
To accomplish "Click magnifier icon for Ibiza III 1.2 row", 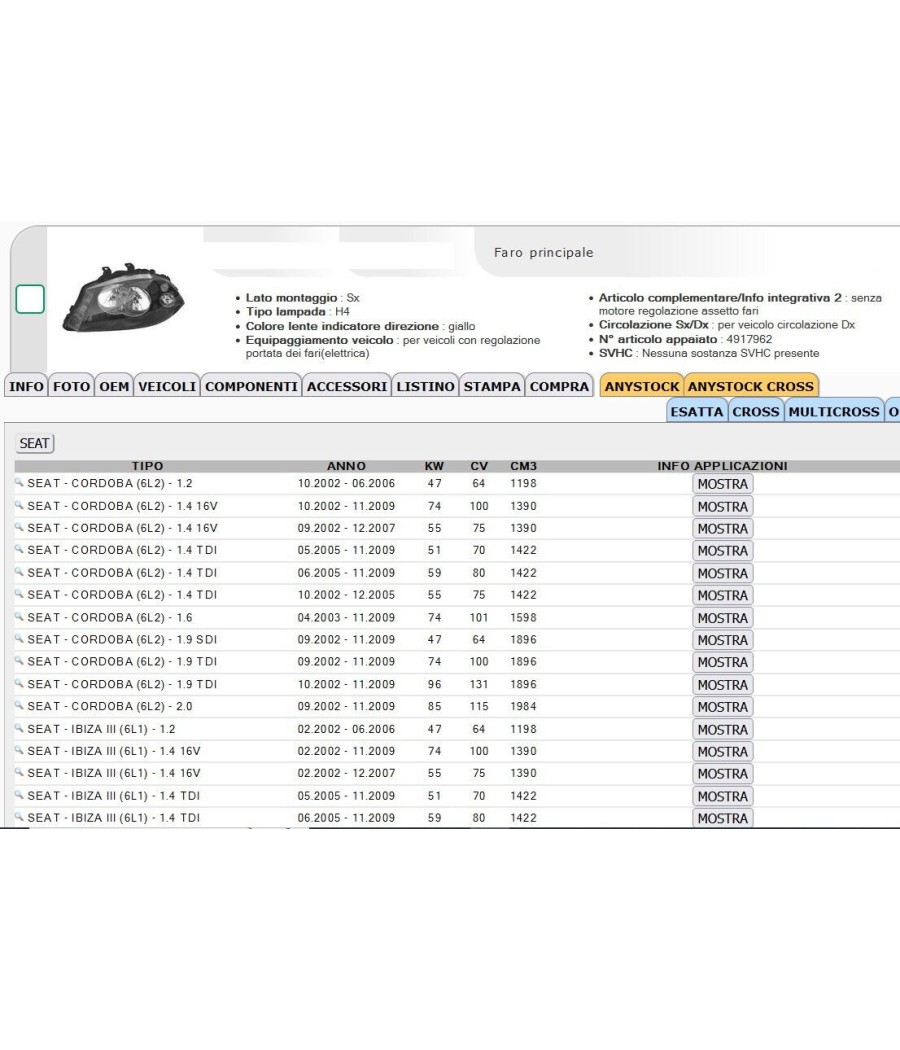I will (19, 728).
